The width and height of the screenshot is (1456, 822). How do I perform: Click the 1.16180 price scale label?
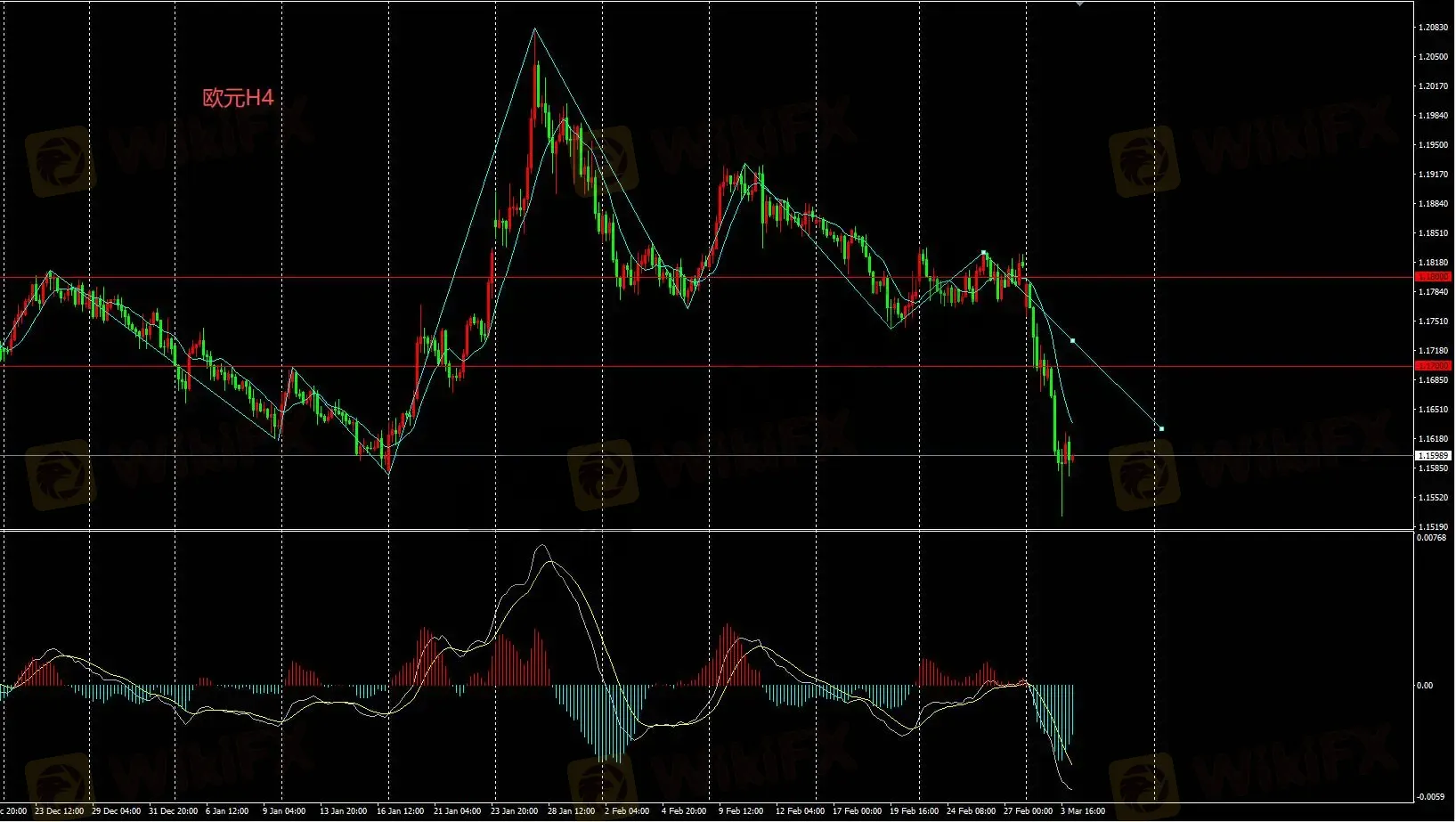[1433, 439]
